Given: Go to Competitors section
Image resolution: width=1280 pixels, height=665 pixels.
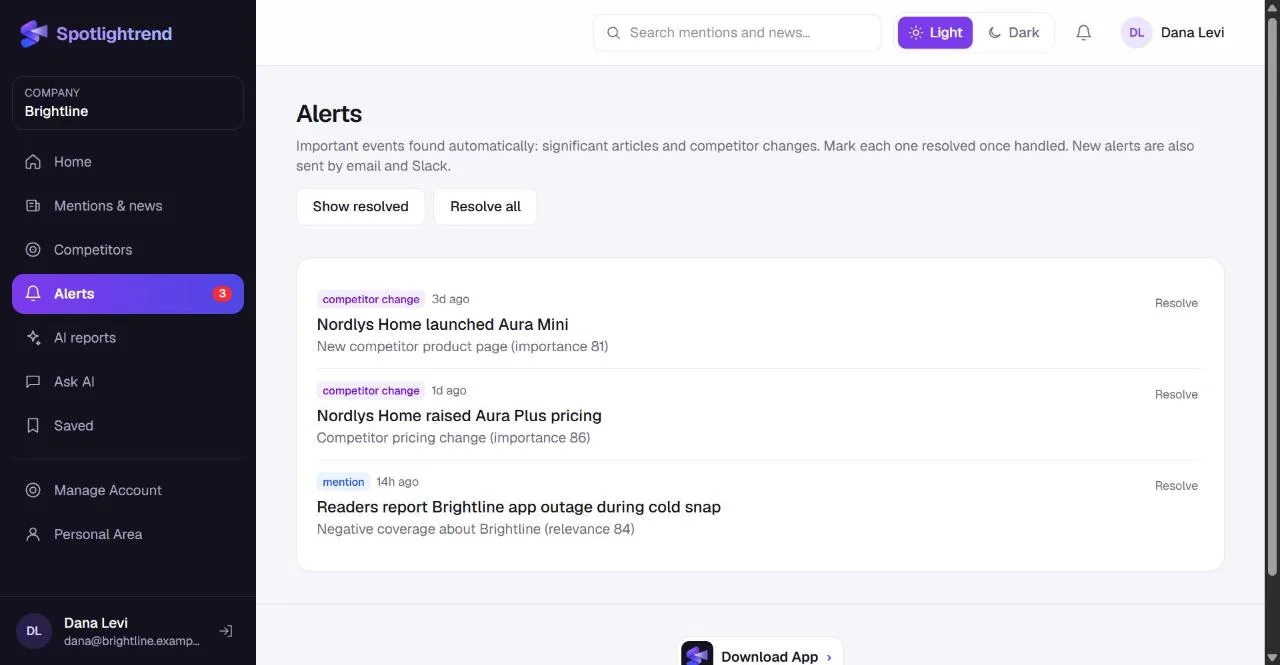Looking at the screenshot, I should point(128,250).
